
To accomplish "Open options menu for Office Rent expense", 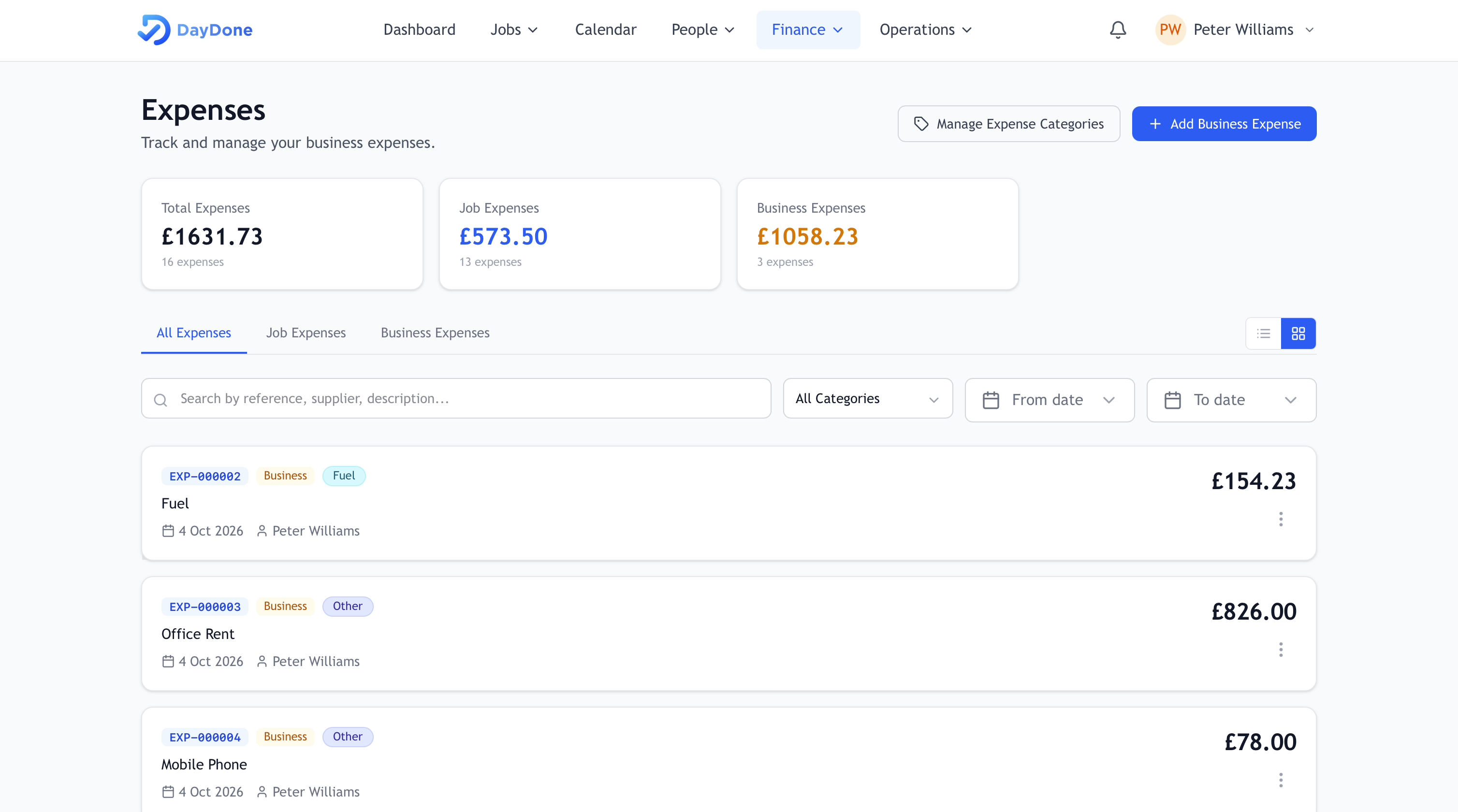I will pyautogui.click(x=1281, y=650).
